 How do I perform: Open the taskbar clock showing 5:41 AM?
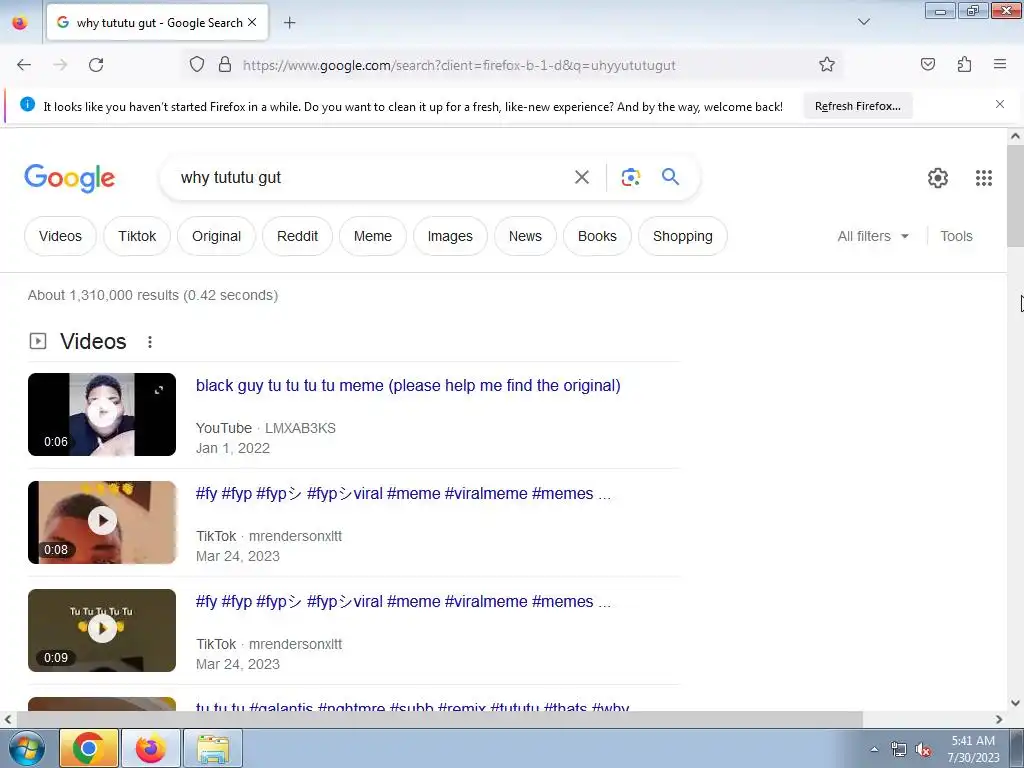click(973, 749)
